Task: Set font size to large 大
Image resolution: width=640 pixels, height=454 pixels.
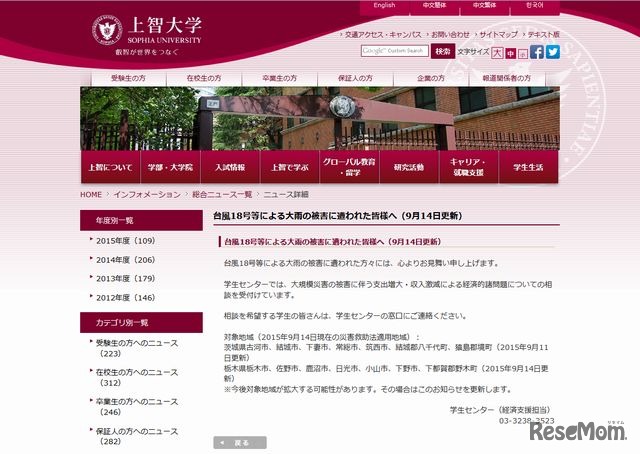Action: click(497, 53)
